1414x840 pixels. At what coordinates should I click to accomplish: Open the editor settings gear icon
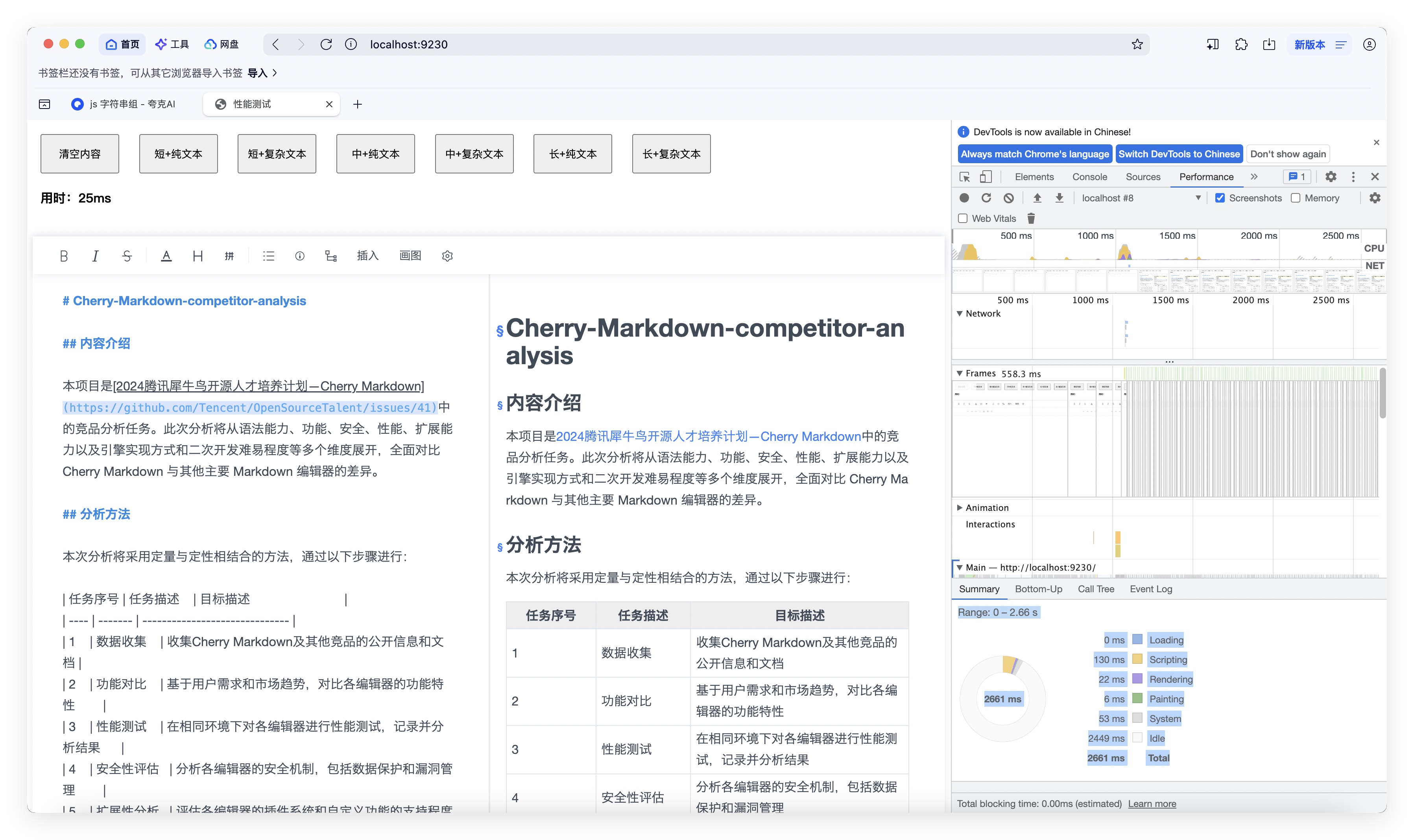447,256
